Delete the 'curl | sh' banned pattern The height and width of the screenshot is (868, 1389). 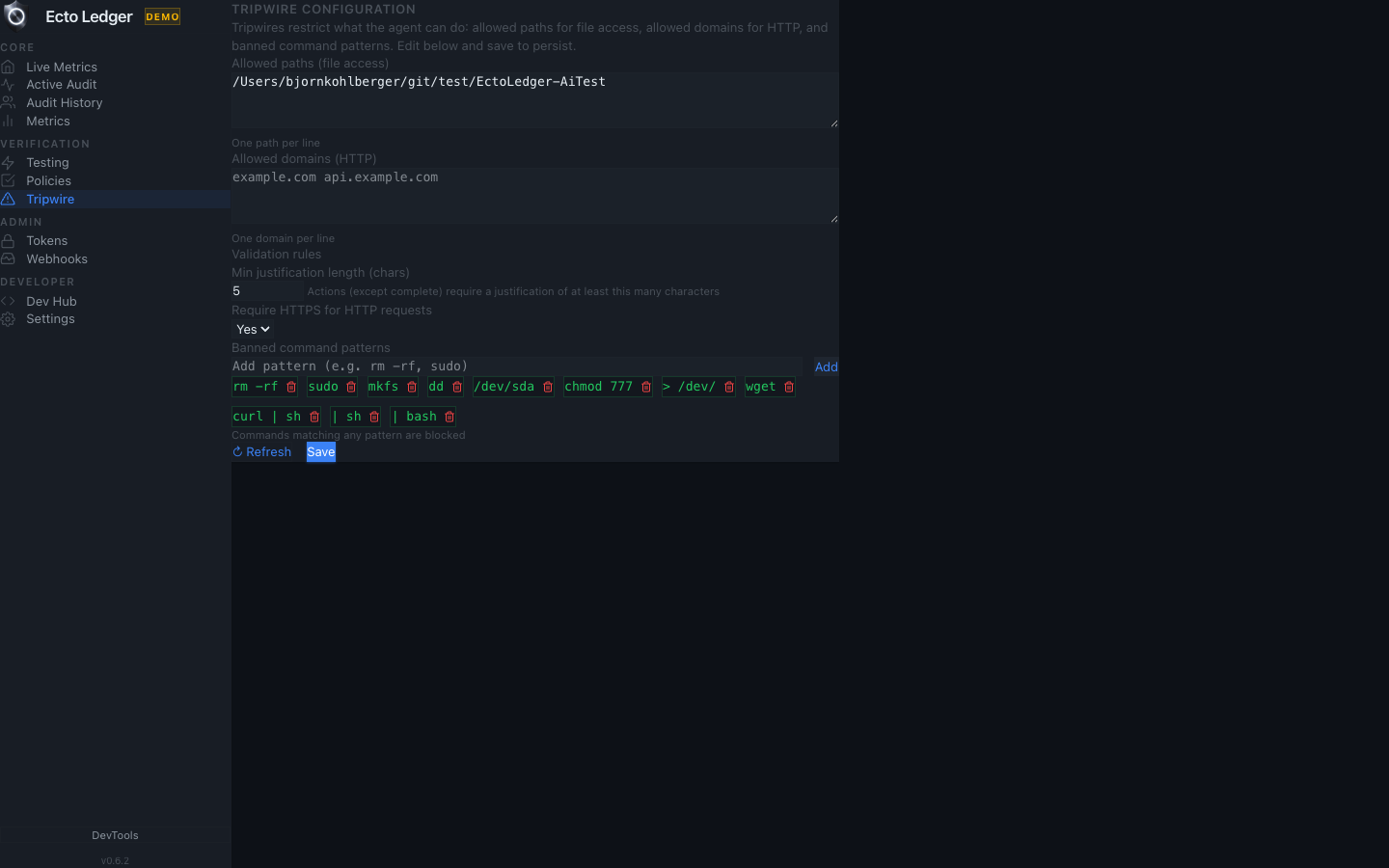click(314, 417)
